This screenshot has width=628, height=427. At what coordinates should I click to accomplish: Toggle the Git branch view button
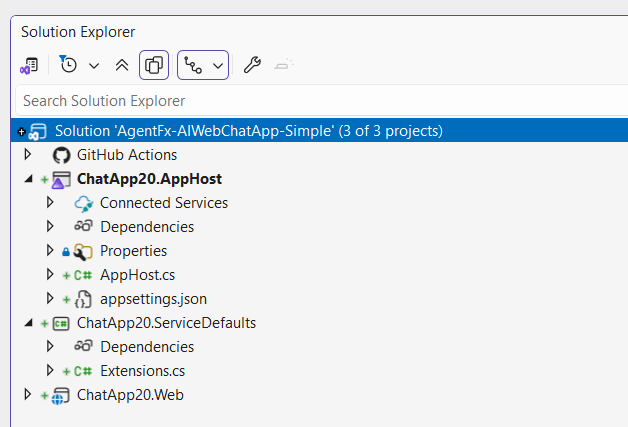coord(194,66)
